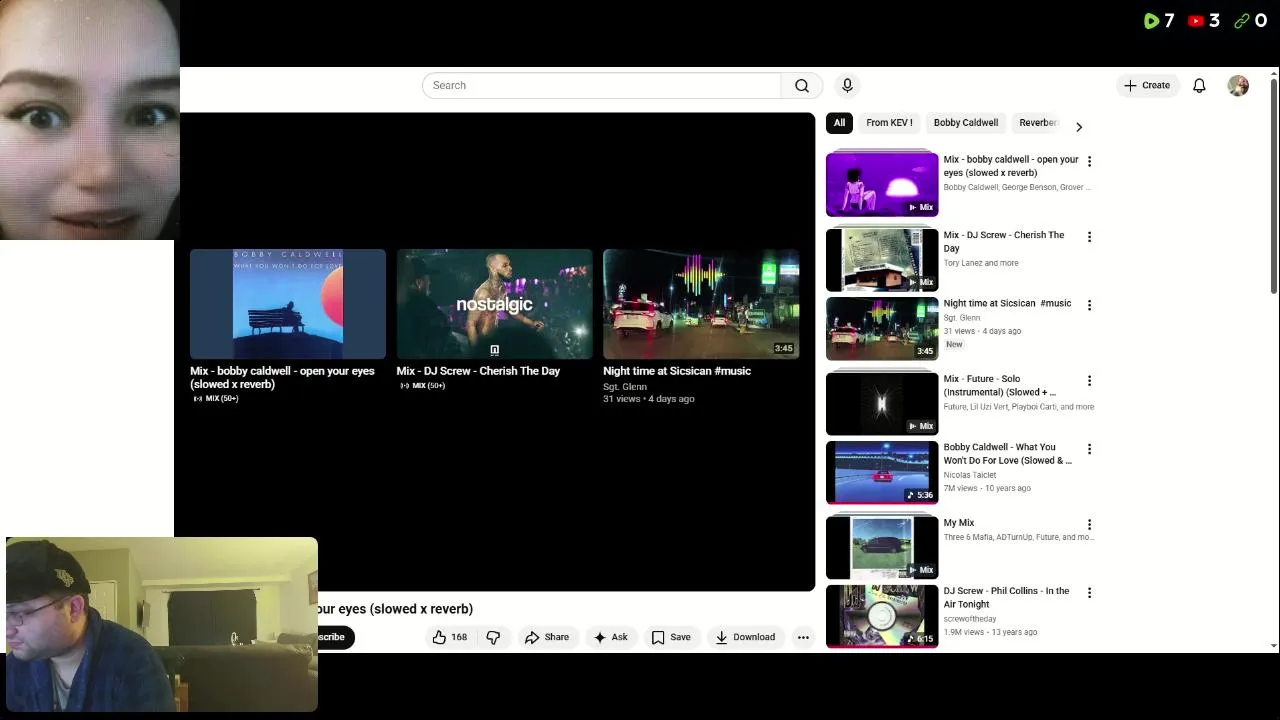
Task: Open options for Night time at Sicsican sidebar video
Action: (x=1089, y=305)
